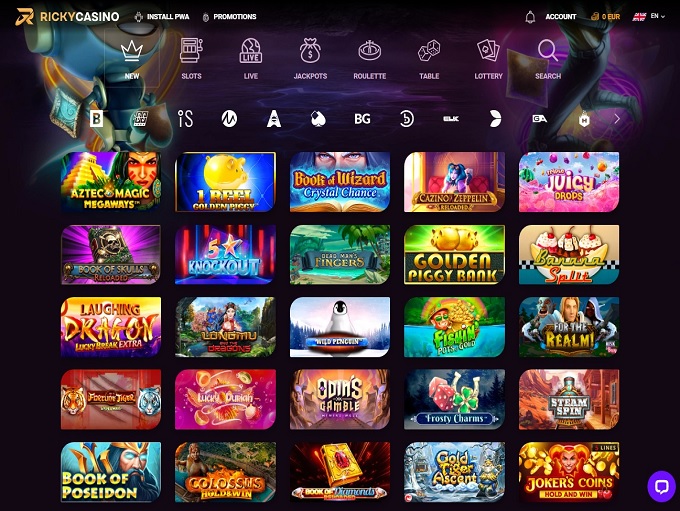The width and height of the screenshot is (680, 511).
Task: Open the live chat bubble button
Action: [x=661, y=486]
